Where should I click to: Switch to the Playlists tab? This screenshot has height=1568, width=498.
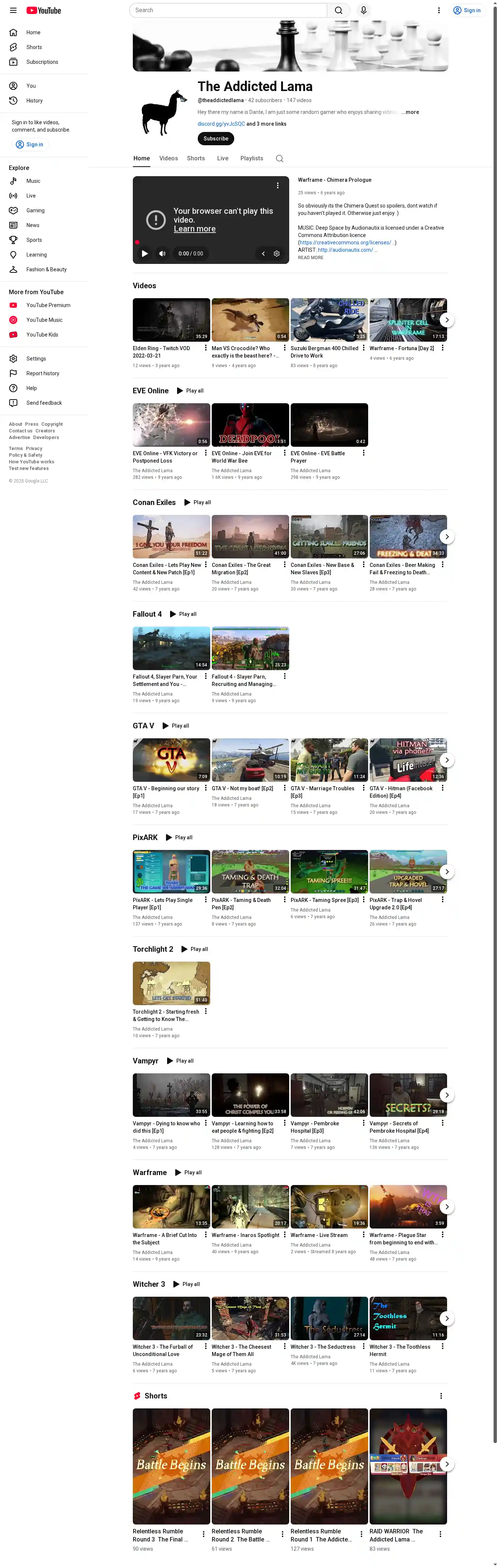tap(252, 159)
